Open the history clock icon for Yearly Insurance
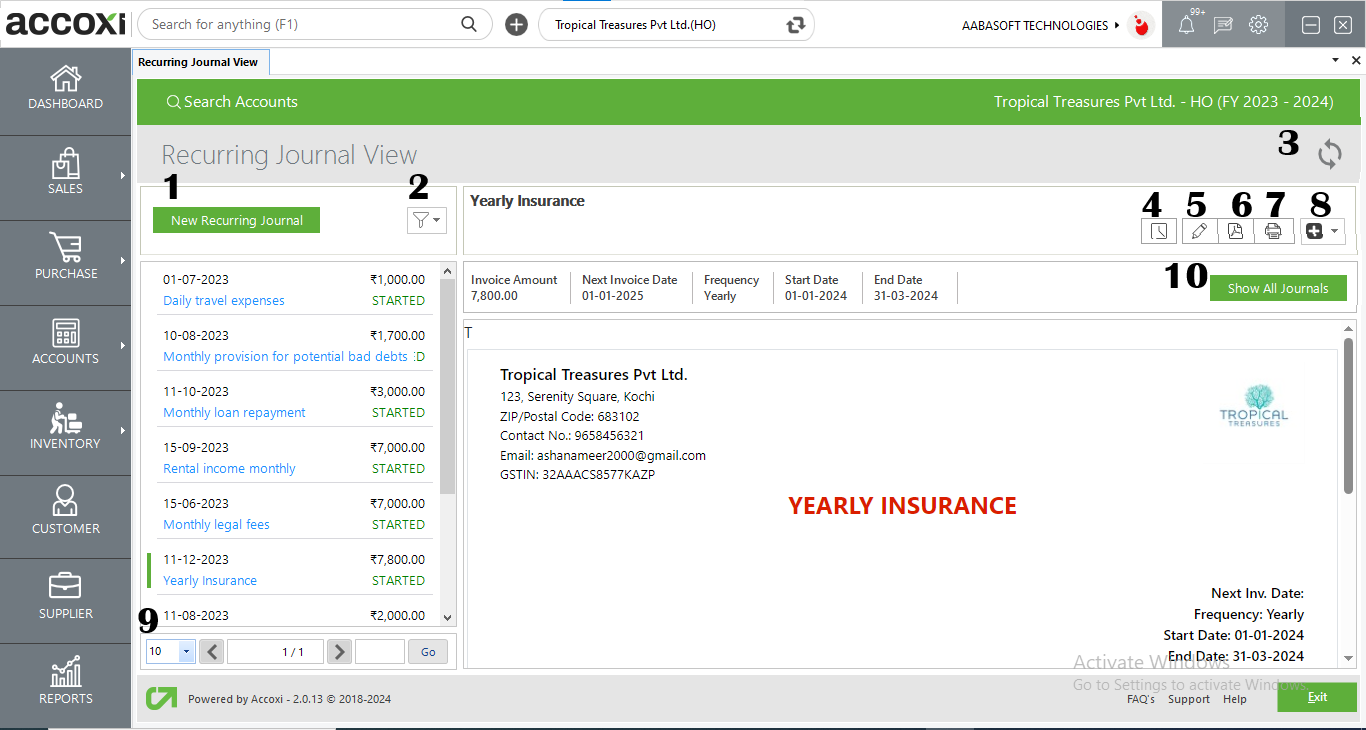 [x=1158, y=231]
